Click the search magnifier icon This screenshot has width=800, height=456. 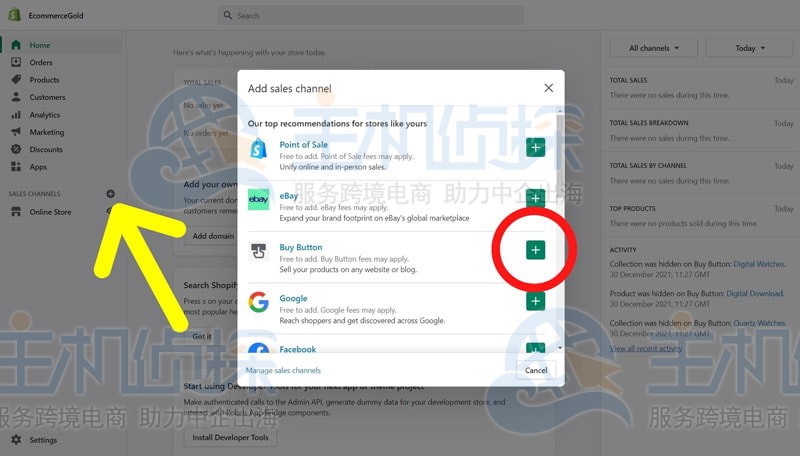pyautogui.click(x=228, y=15)
